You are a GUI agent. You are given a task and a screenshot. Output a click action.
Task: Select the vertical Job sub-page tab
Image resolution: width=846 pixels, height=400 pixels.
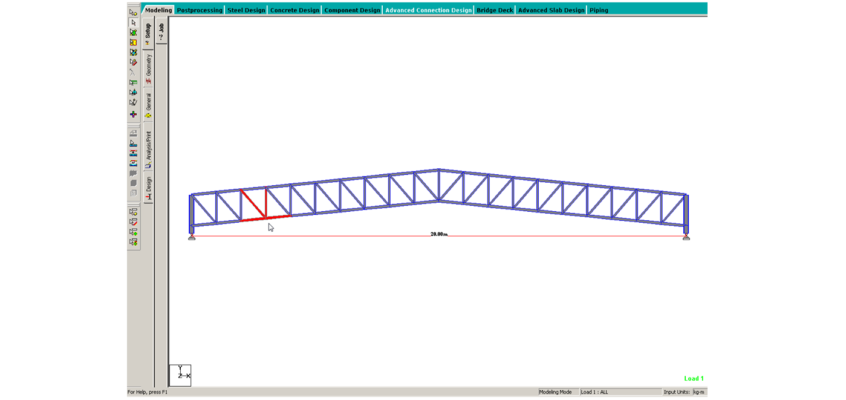[161, 31]
